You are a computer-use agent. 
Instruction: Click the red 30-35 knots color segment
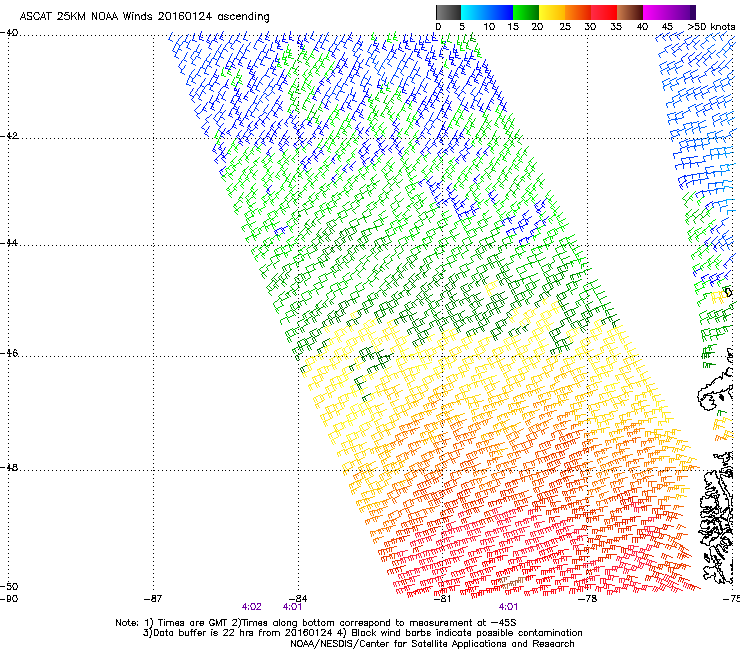(604, 12)
